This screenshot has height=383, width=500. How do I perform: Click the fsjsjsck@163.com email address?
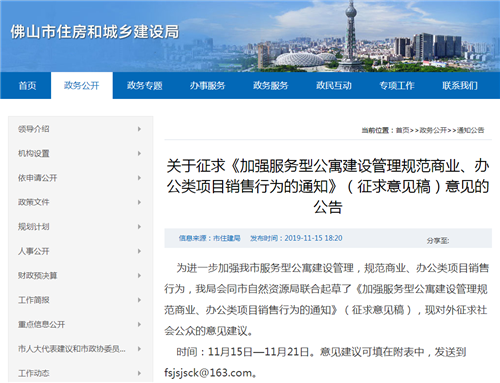[208, 373]
